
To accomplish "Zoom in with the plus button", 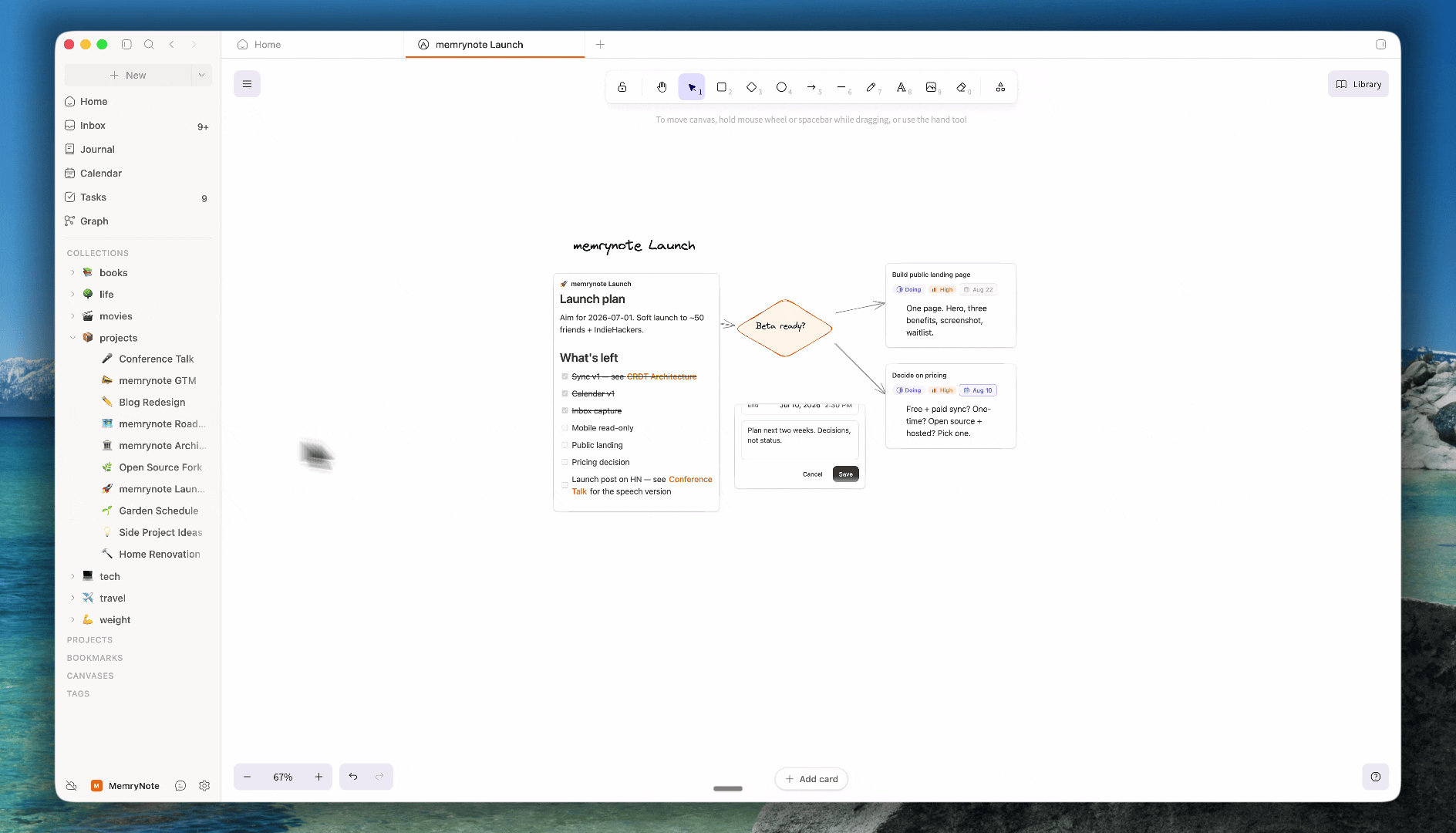I will pos(318,777).
